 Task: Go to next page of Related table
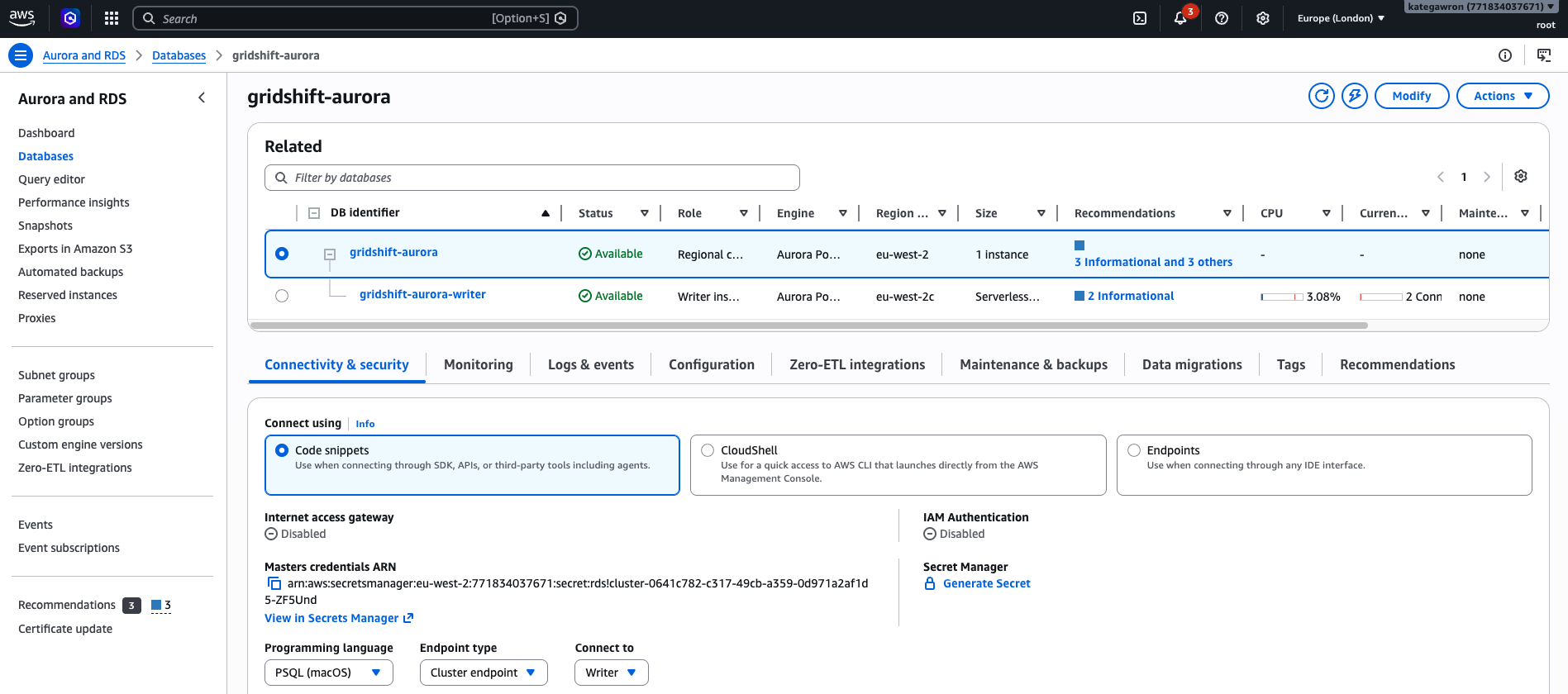(x=1487, y=177)
